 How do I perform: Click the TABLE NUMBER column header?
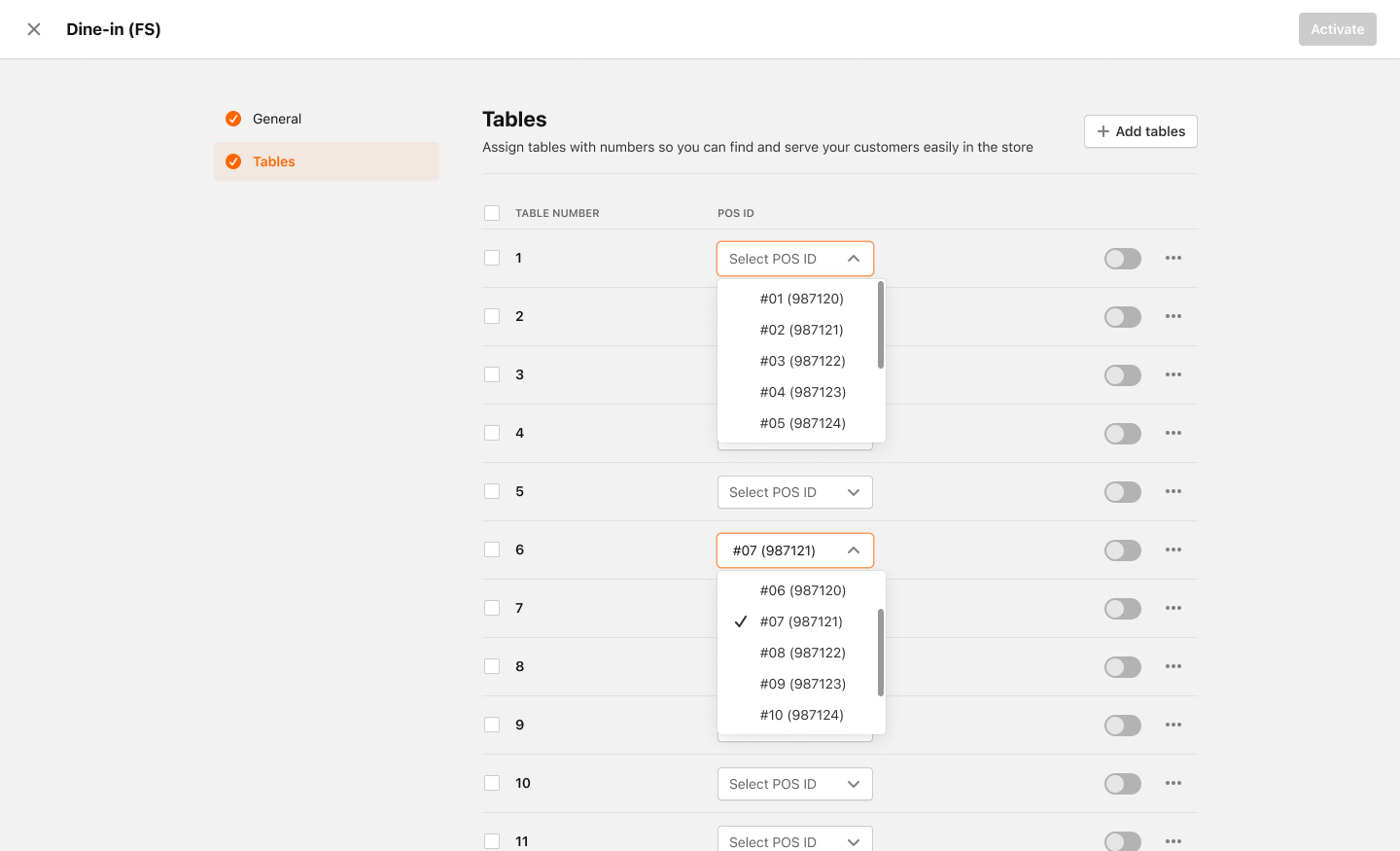coord(557,213)
